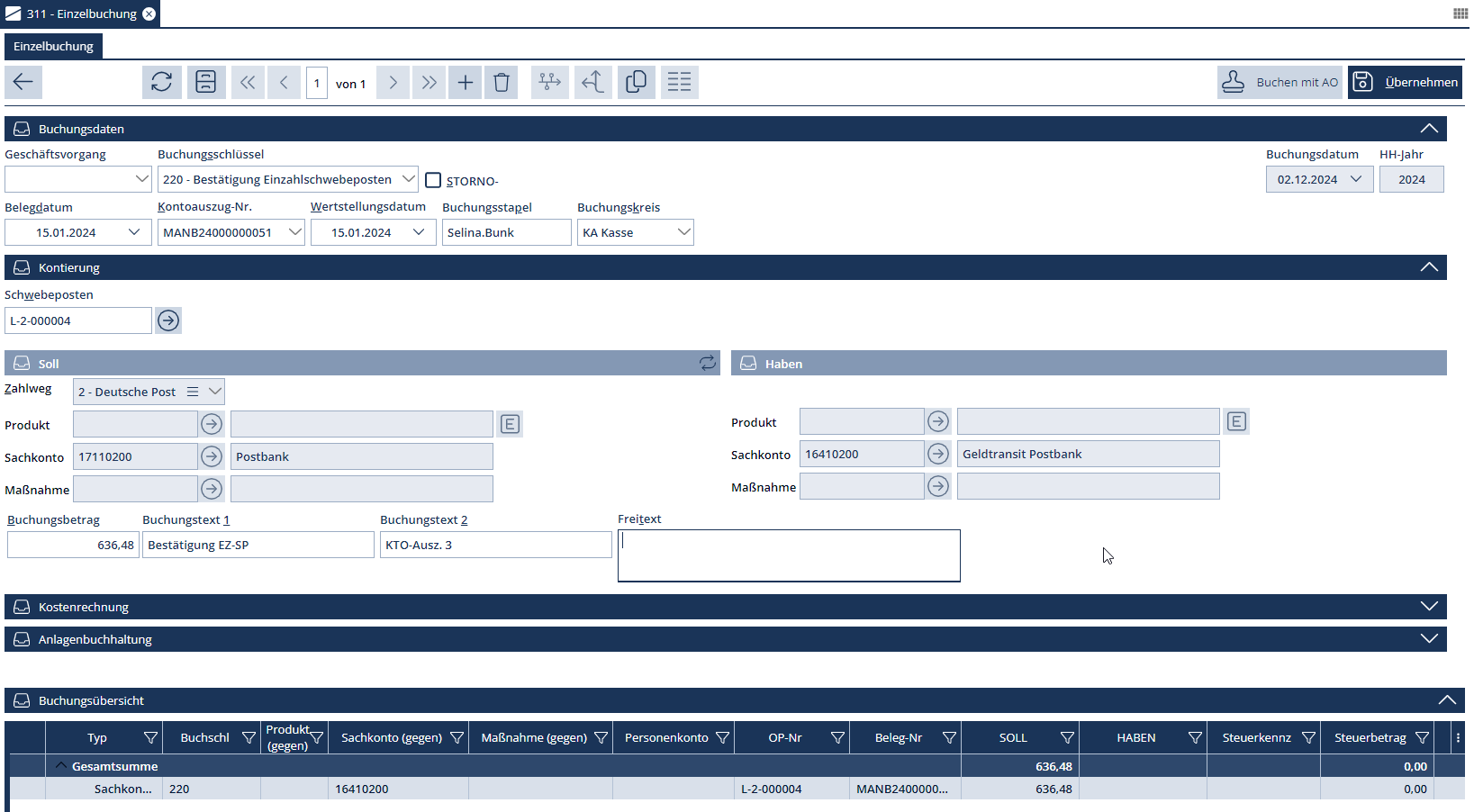Click the Übernehmen button
The width and height of the screenshot is (1474, 812).
pos(1405,82)
